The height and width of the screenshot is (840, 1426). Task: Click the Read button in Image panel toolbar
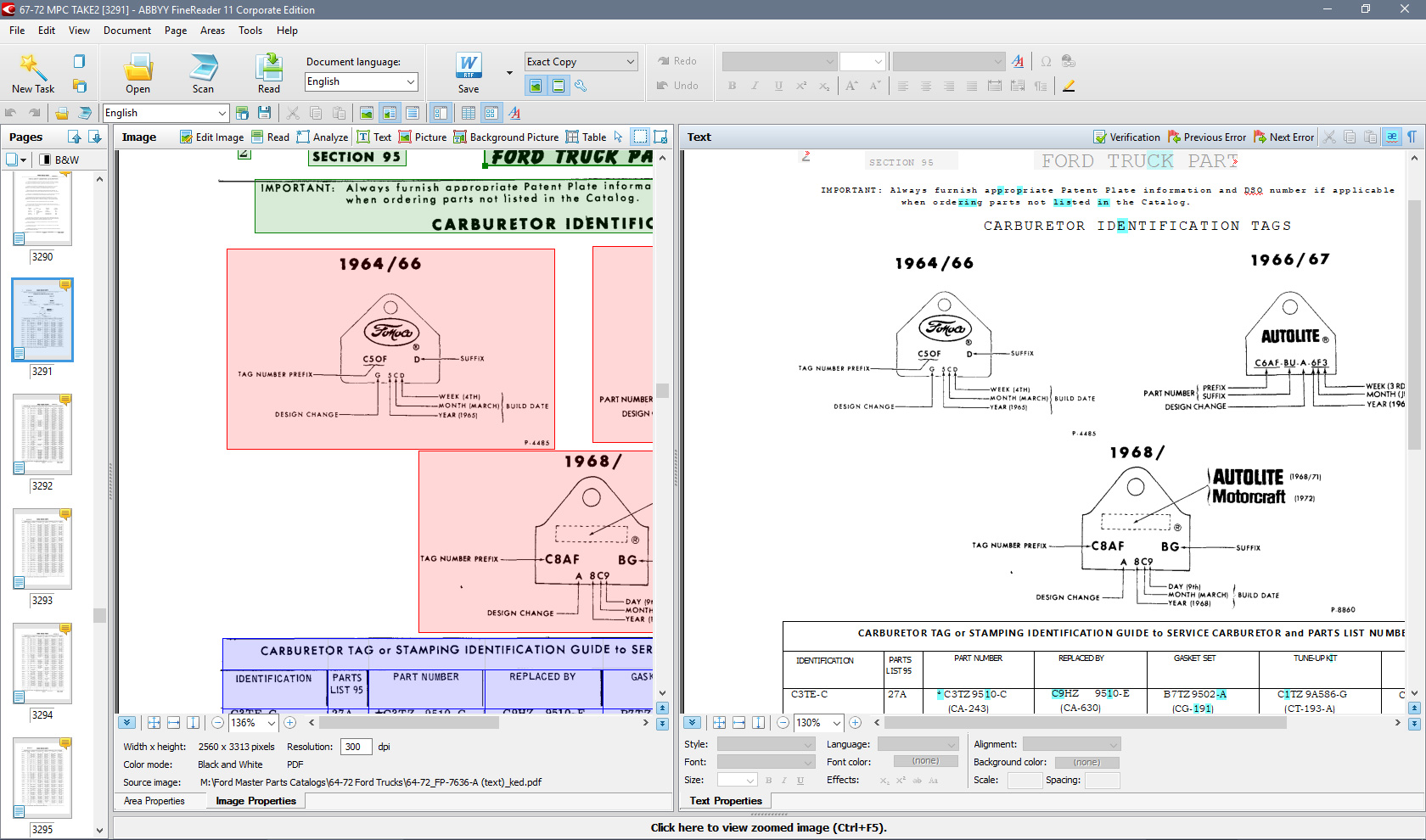[x=270, y=137]
